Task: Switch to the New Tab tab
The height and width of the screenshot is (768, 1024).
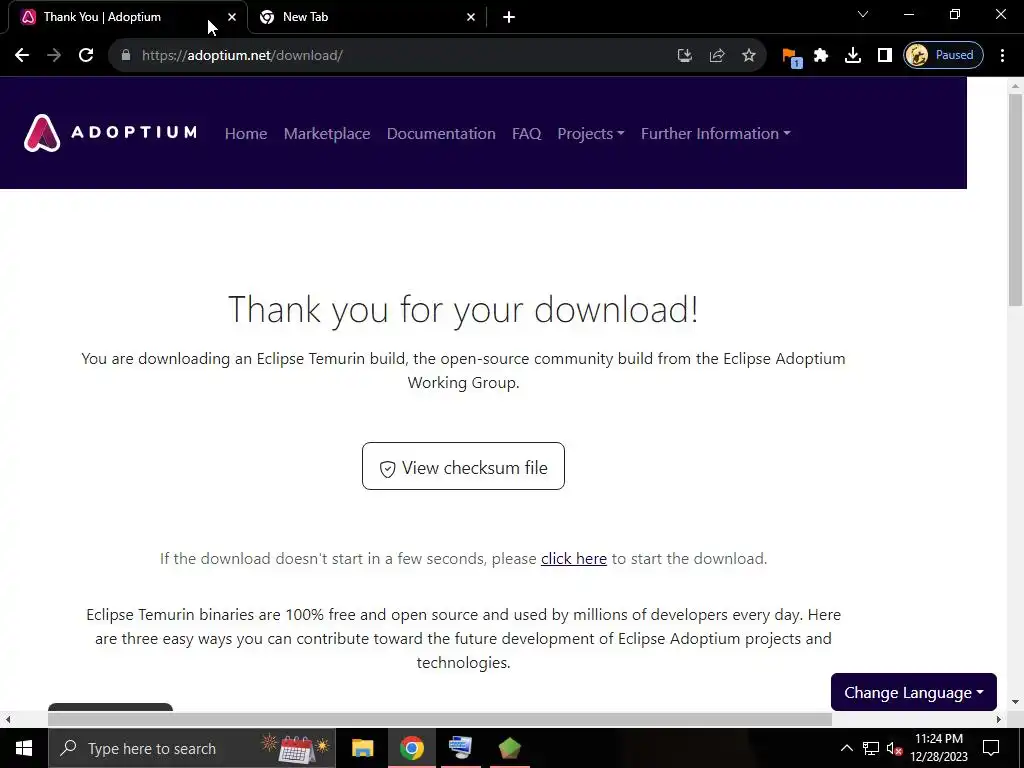Action: [x=367, y=18]
